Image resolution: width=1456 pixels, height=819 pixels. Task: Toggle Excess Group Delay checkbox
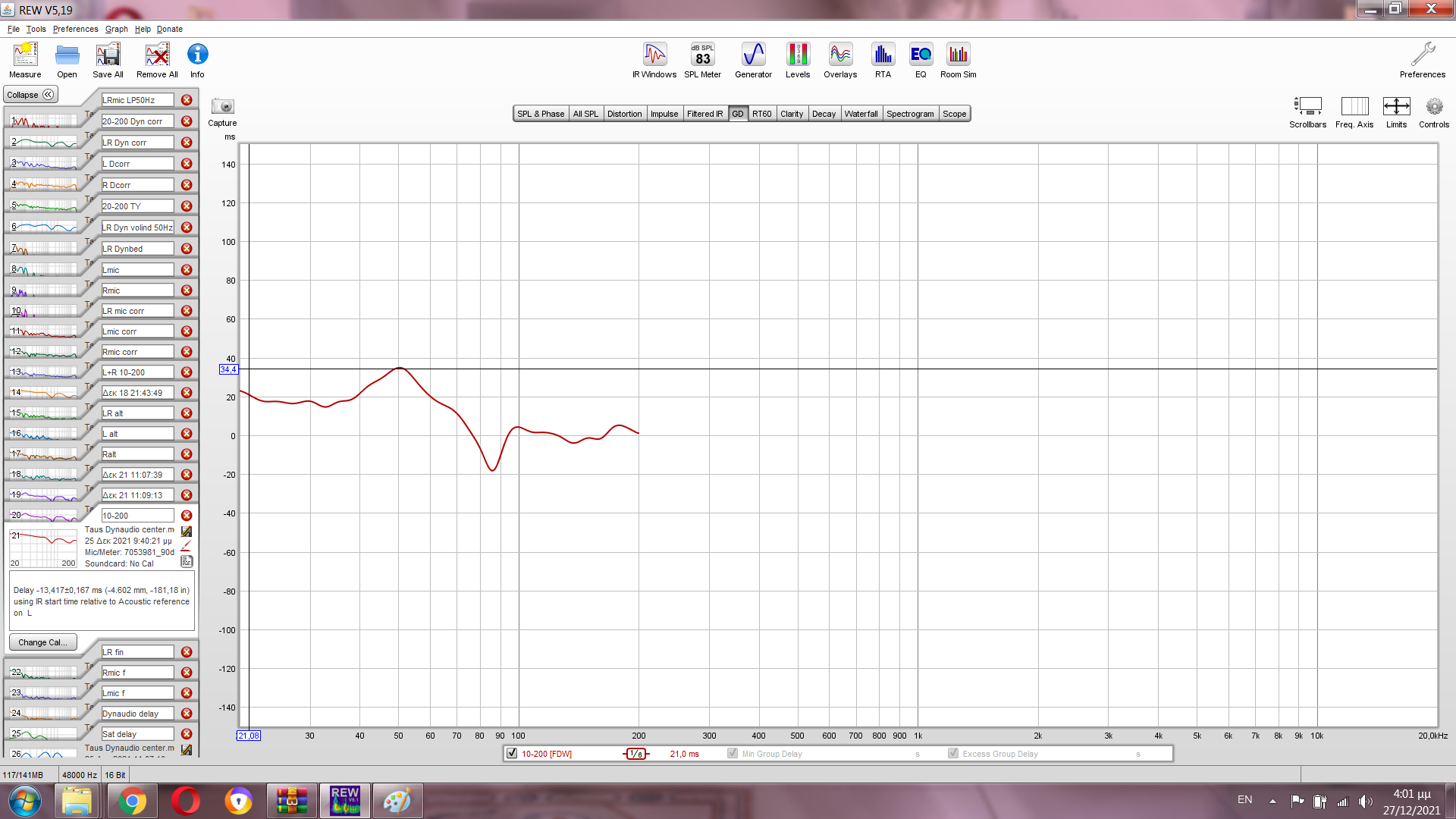click(953, 754)
